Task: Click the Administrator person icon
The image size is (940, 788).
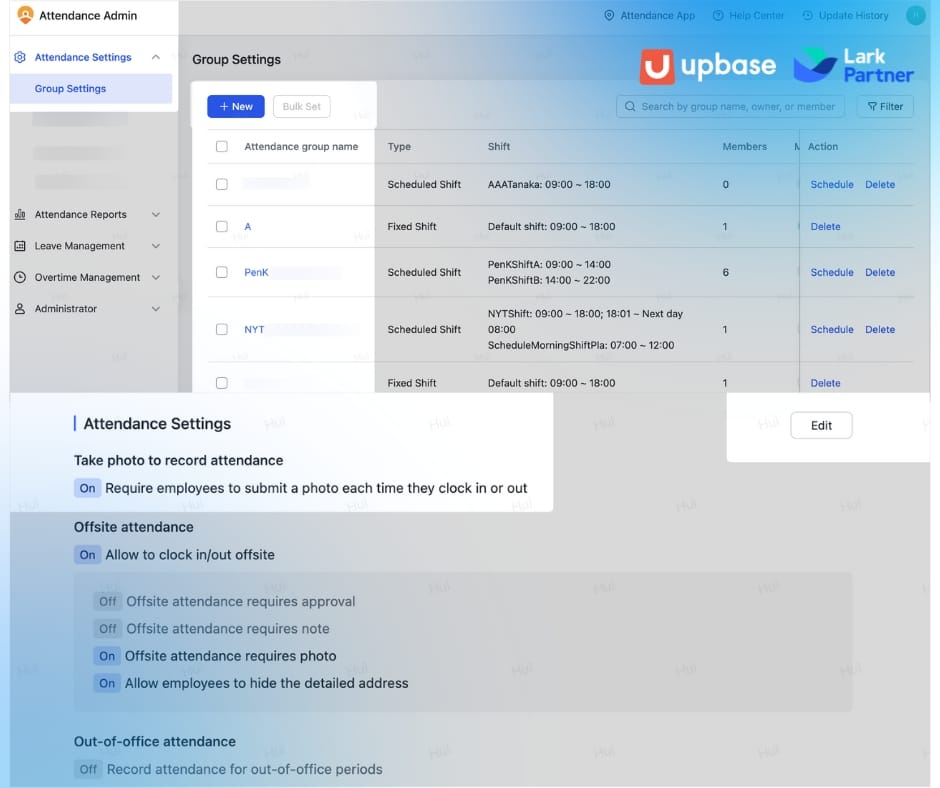Action: pos(20,309)
